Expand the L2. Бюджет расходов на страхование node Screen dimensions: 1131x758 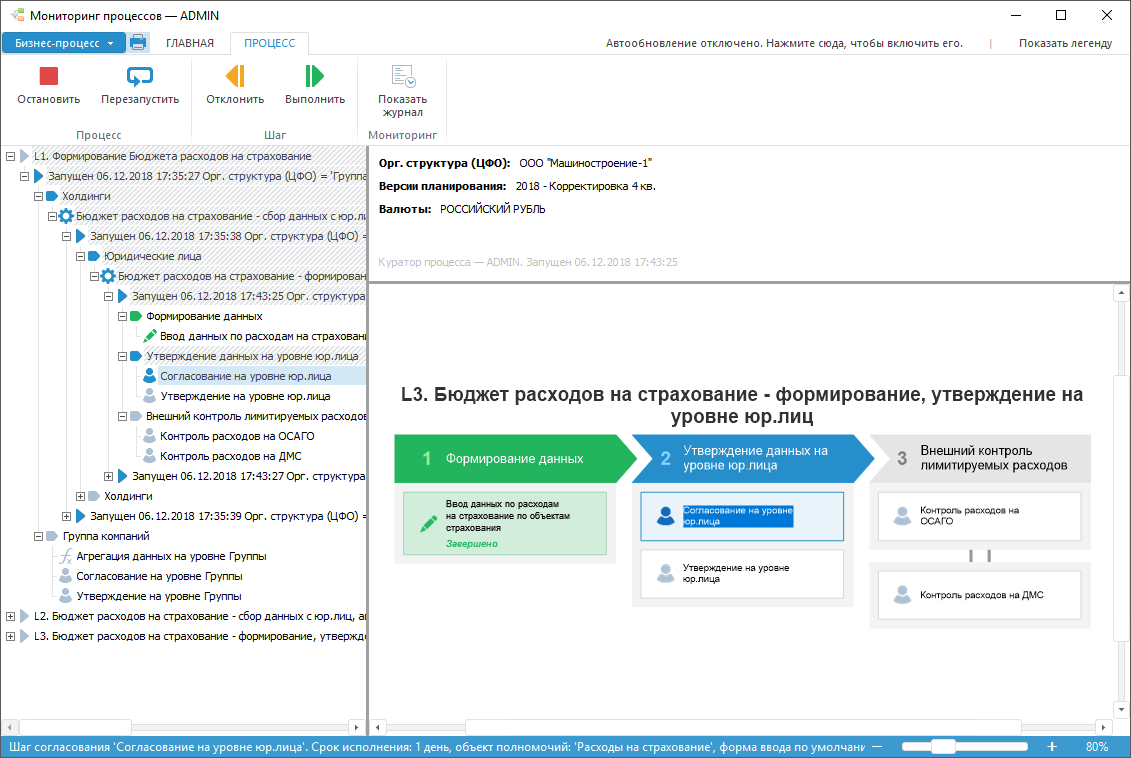tap(10, 616)
